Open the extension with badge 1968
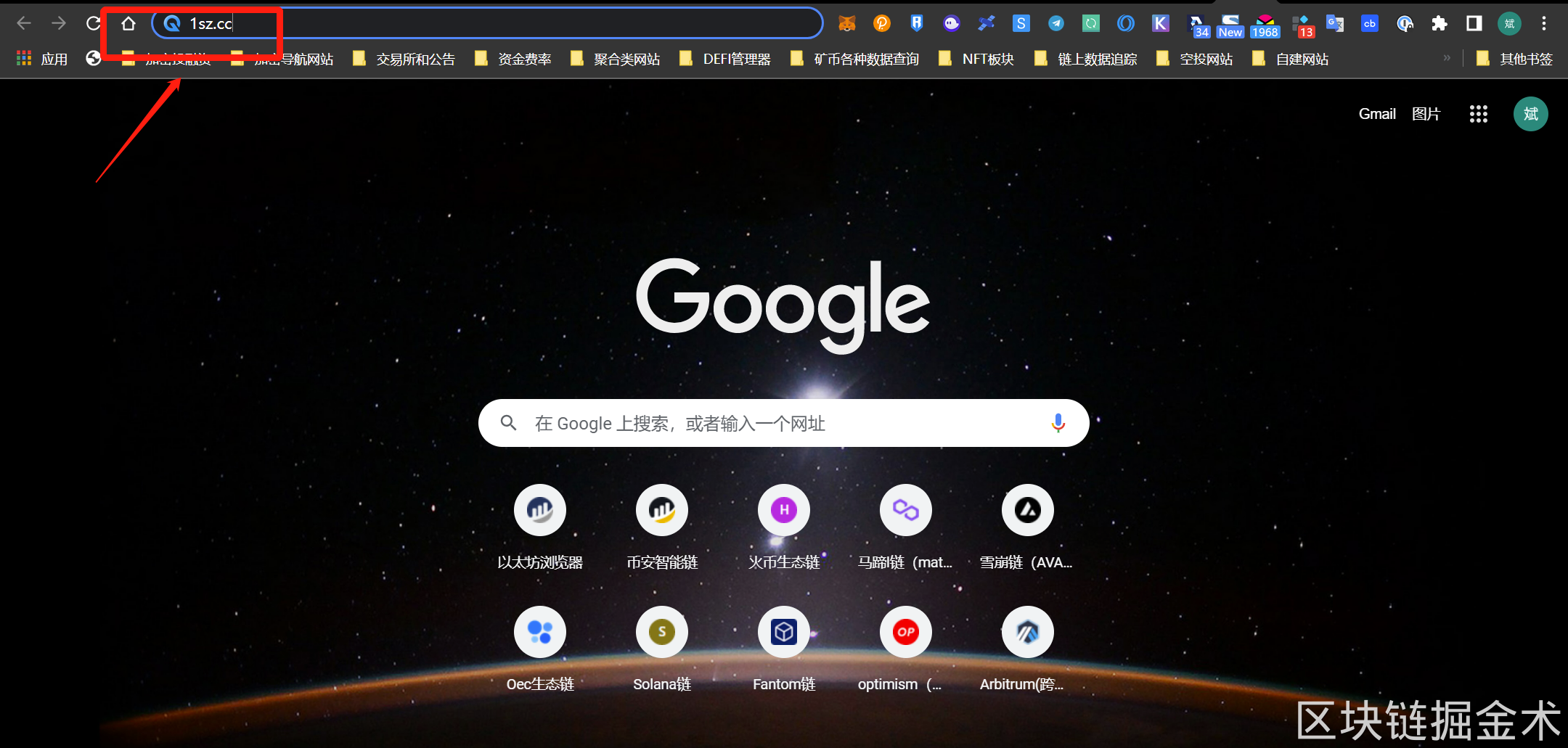Image resolution: width=1568 pixels, height=748 pixels. [1265, 25]
